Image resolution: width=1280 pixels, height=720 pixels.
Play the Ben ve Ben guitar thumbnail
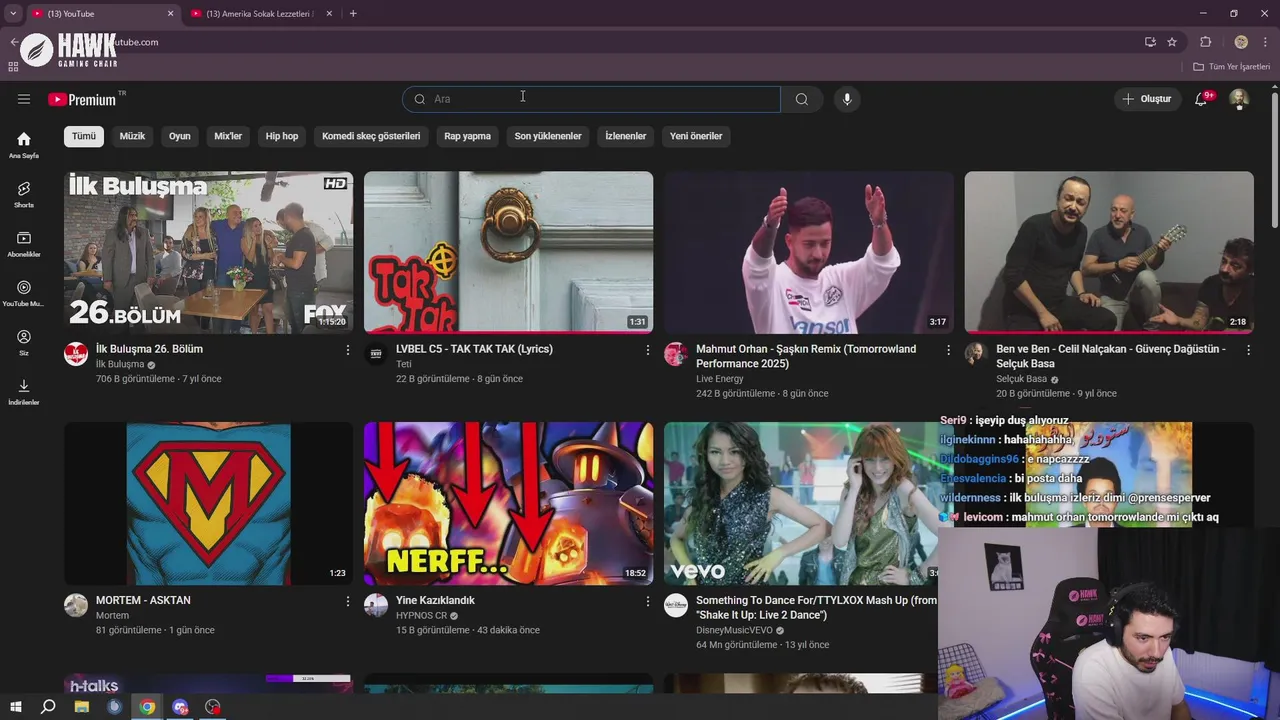pyautogui.click(x=1109, y=252)
